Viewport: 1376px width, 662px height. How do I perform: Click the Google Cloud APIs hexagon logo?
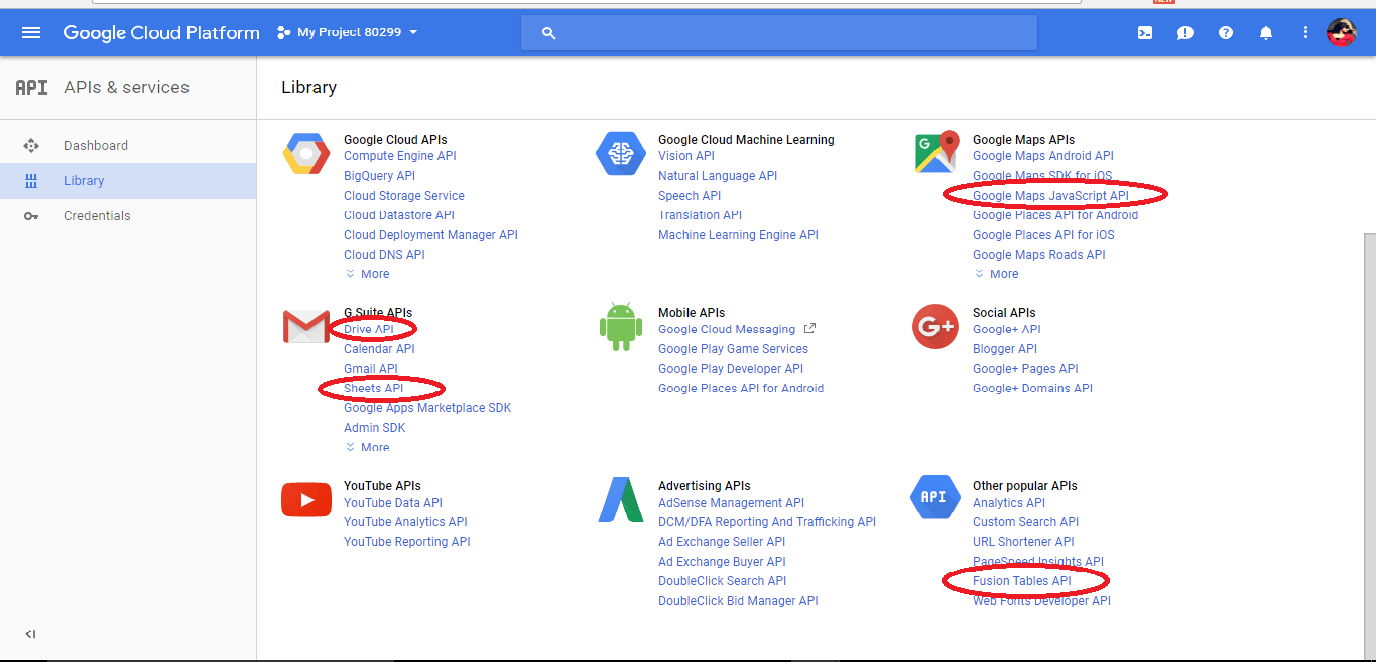pyautogui.click(x=305, y=154)
